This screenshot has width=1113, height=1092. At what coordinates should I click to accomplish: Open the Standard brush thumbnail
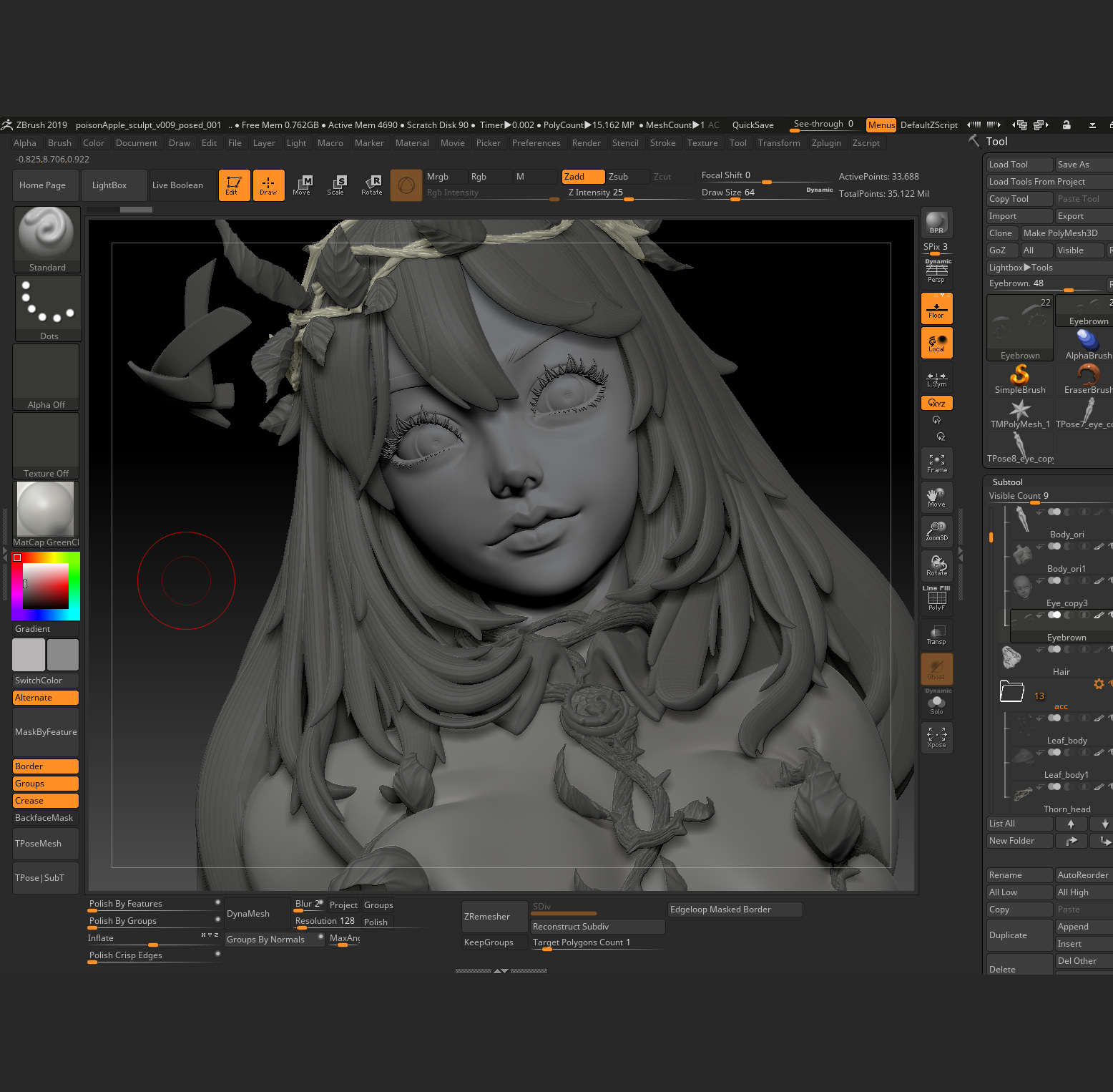(x=47, y=240)
